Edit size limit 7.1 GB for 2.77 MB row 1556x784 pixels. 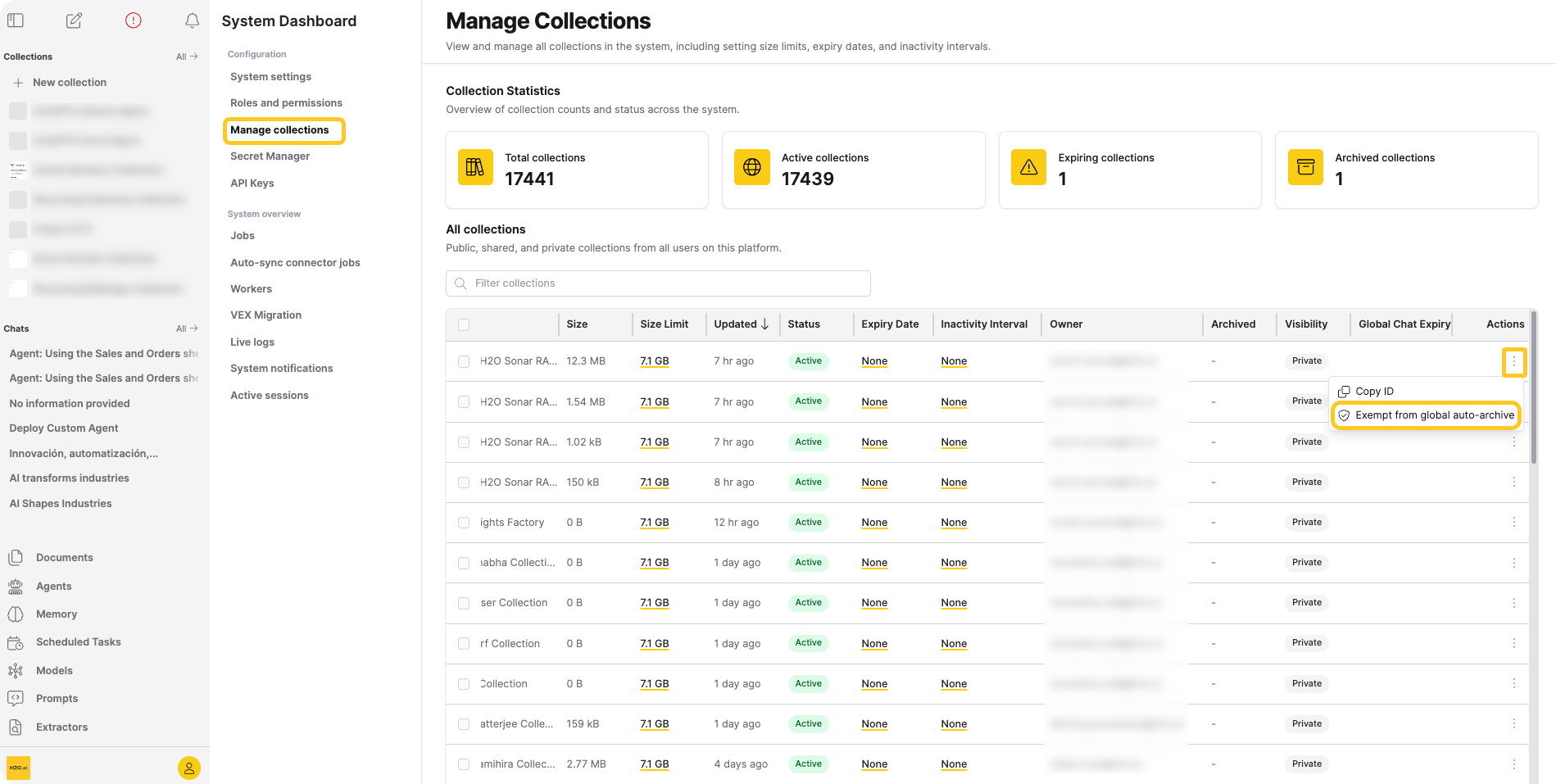pos(655,764)
